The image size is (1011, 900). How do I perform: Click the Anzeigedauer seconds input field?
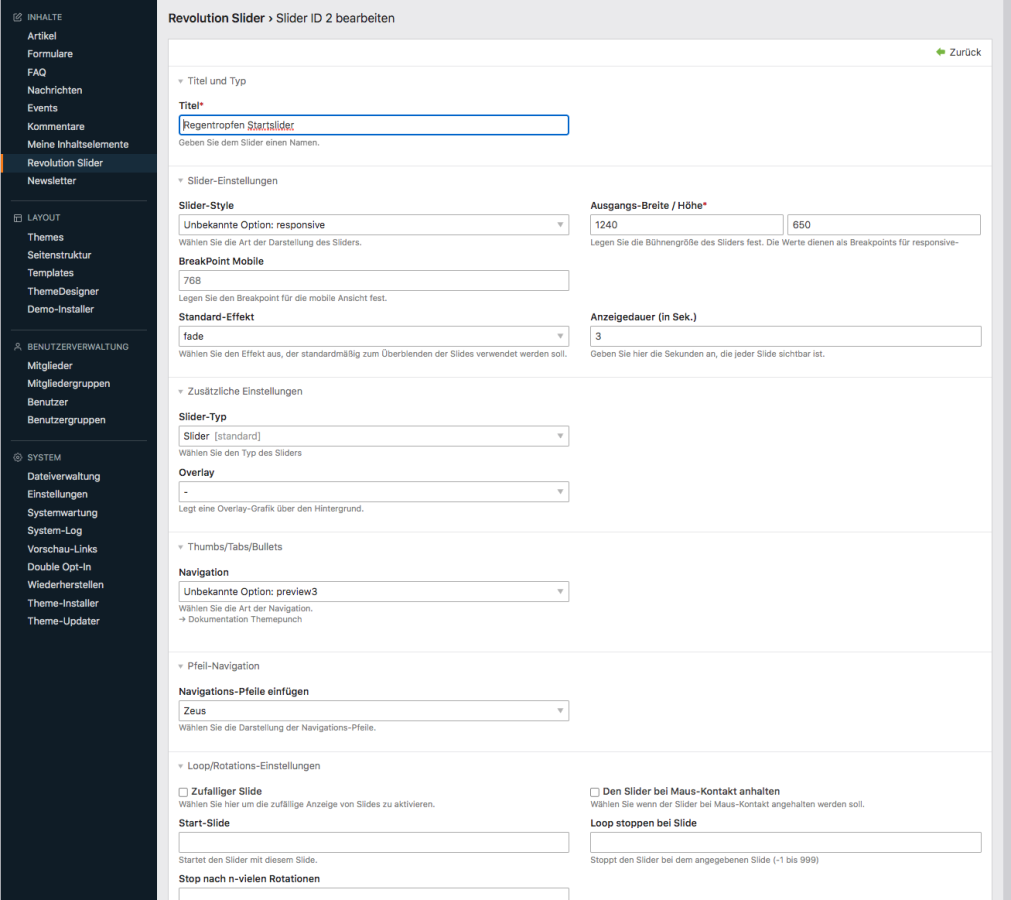point(785,337)
